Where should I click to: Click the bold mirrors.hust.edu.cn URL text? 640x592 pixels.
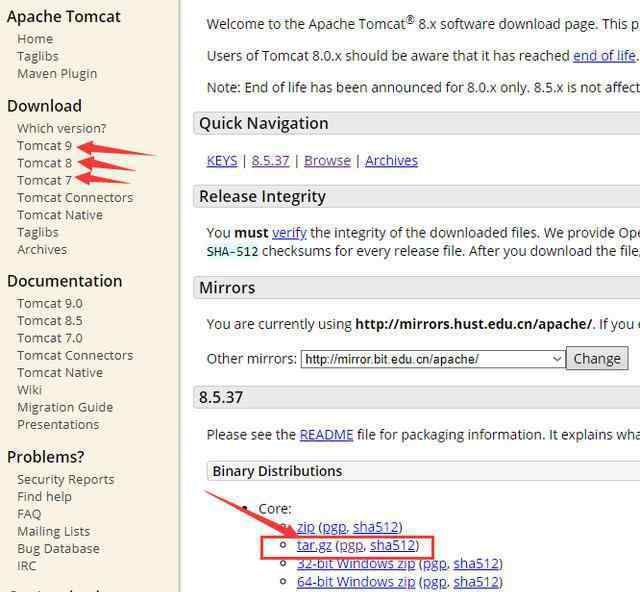coord(473,324)
